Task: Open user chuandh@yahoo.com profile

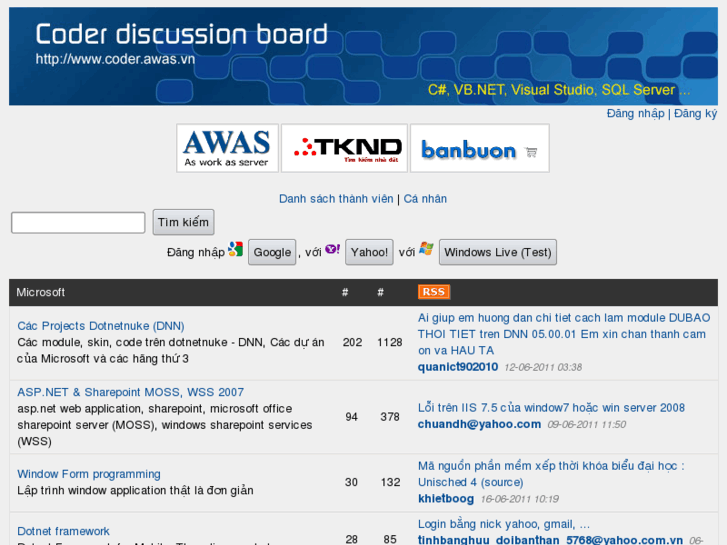Action: [x=479, y=424]
